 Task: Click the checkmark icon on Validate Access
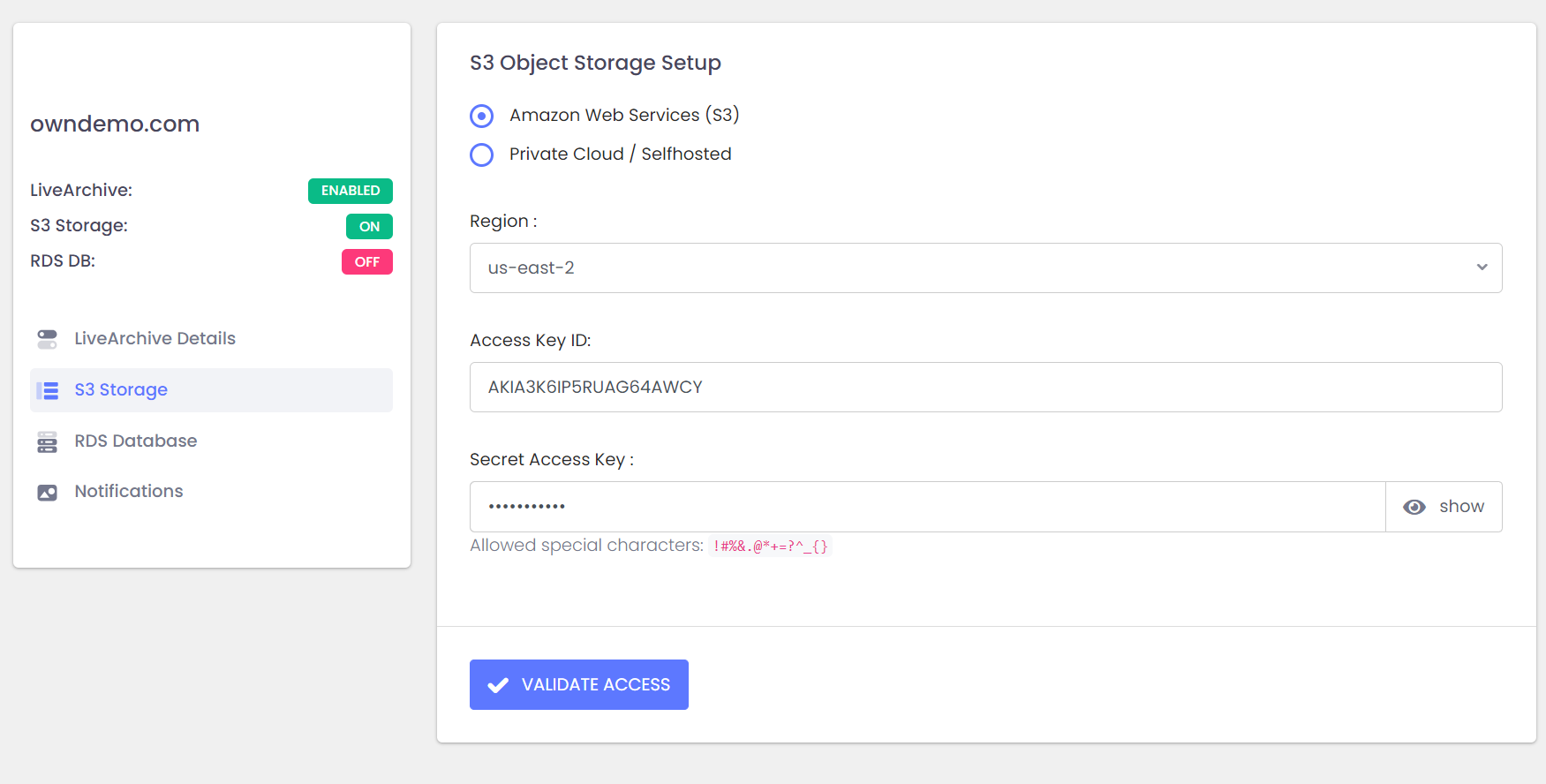(498, 685)
